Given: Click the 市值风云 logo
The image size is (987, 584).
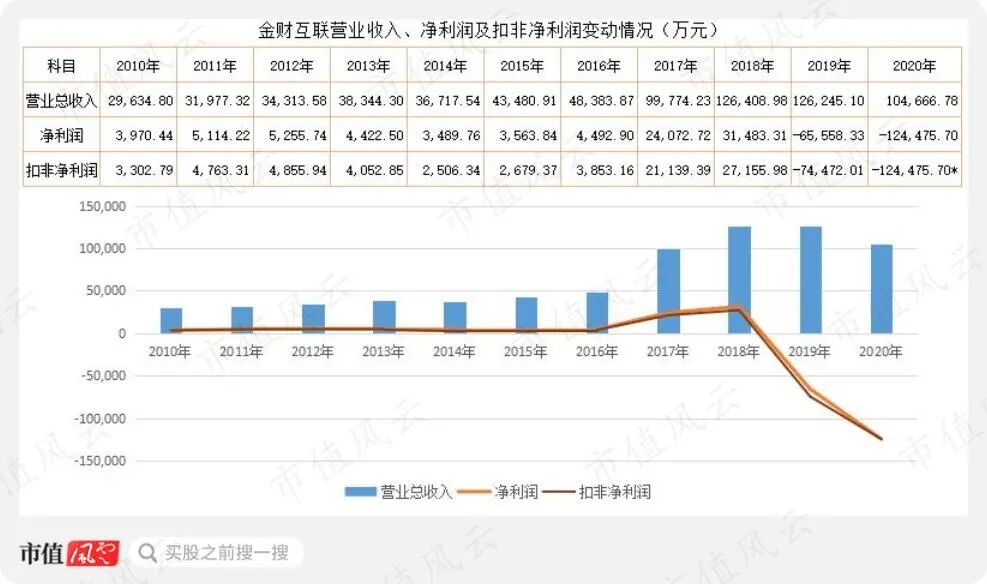Looking at the screenshot, I should point(69,553).
